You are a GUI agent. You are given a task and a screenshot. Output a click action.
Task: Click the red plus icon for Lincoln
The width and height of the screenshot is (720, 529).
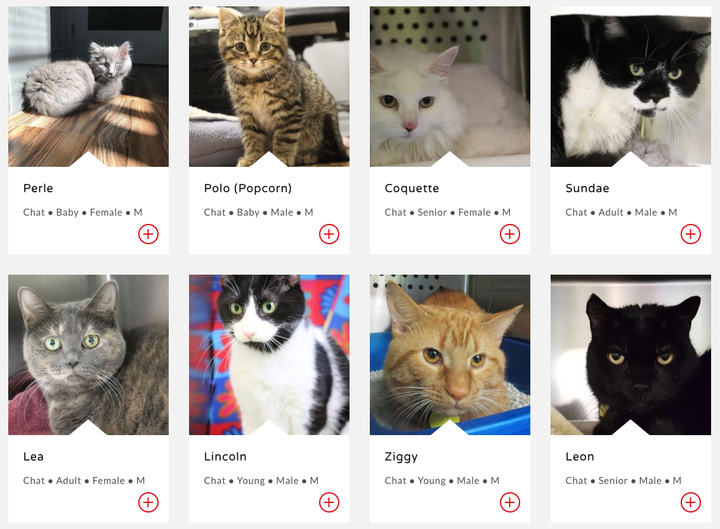pyautogui.click(x=329, y=502)
